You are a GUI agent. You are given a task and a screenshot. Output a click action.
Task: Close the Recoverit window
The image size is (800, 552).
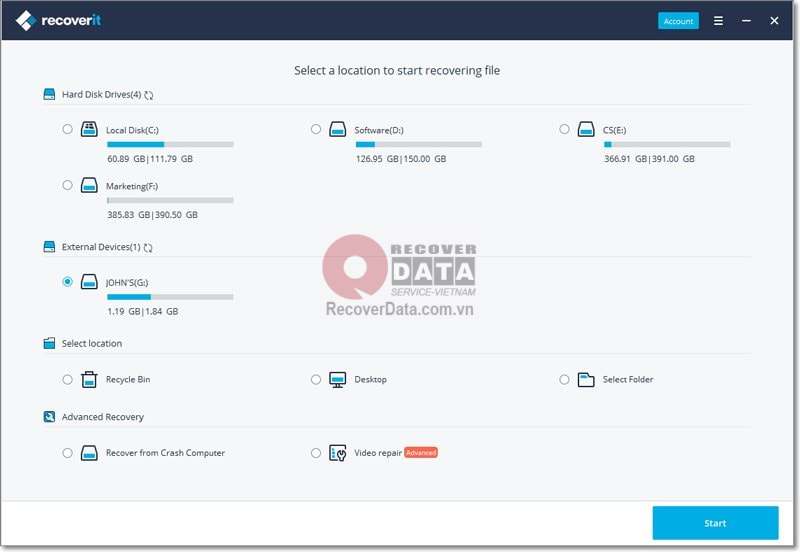[774, 21]
